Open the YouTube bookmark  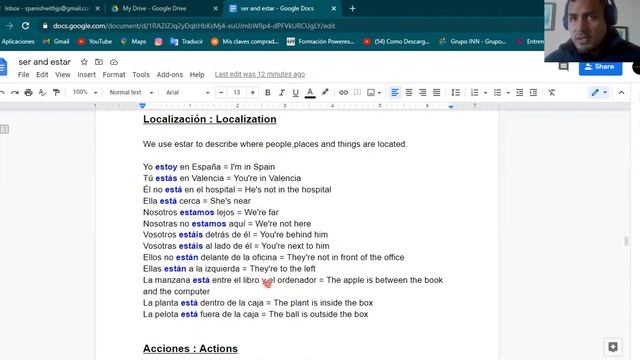point(95,42)
